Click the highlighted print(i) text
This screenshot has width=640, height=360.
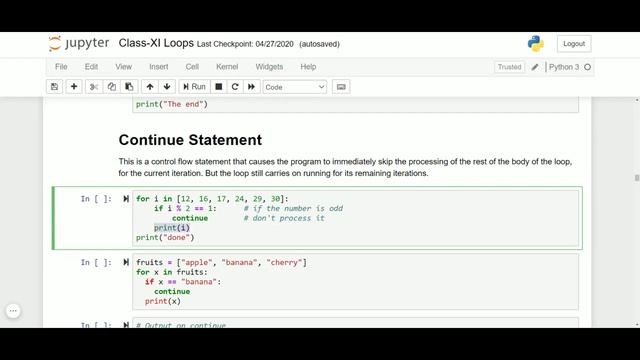(x=172, y=228)
